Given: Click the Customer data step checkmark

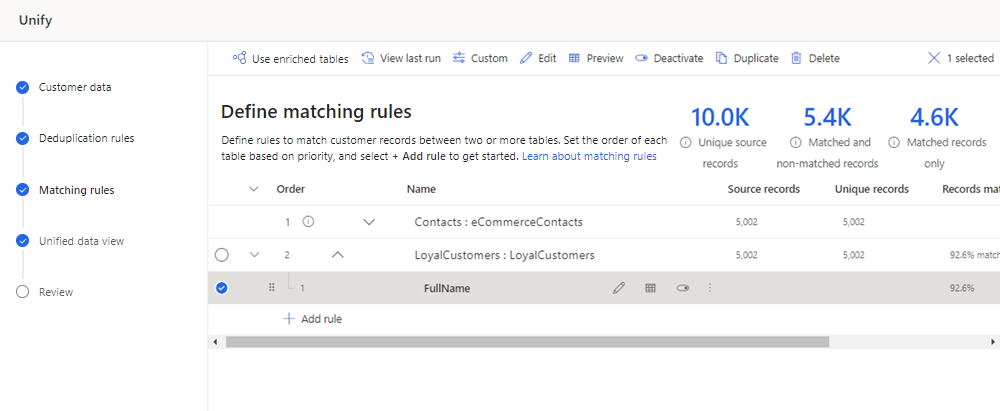Looking at the screenshot, I should click(23, 87).
